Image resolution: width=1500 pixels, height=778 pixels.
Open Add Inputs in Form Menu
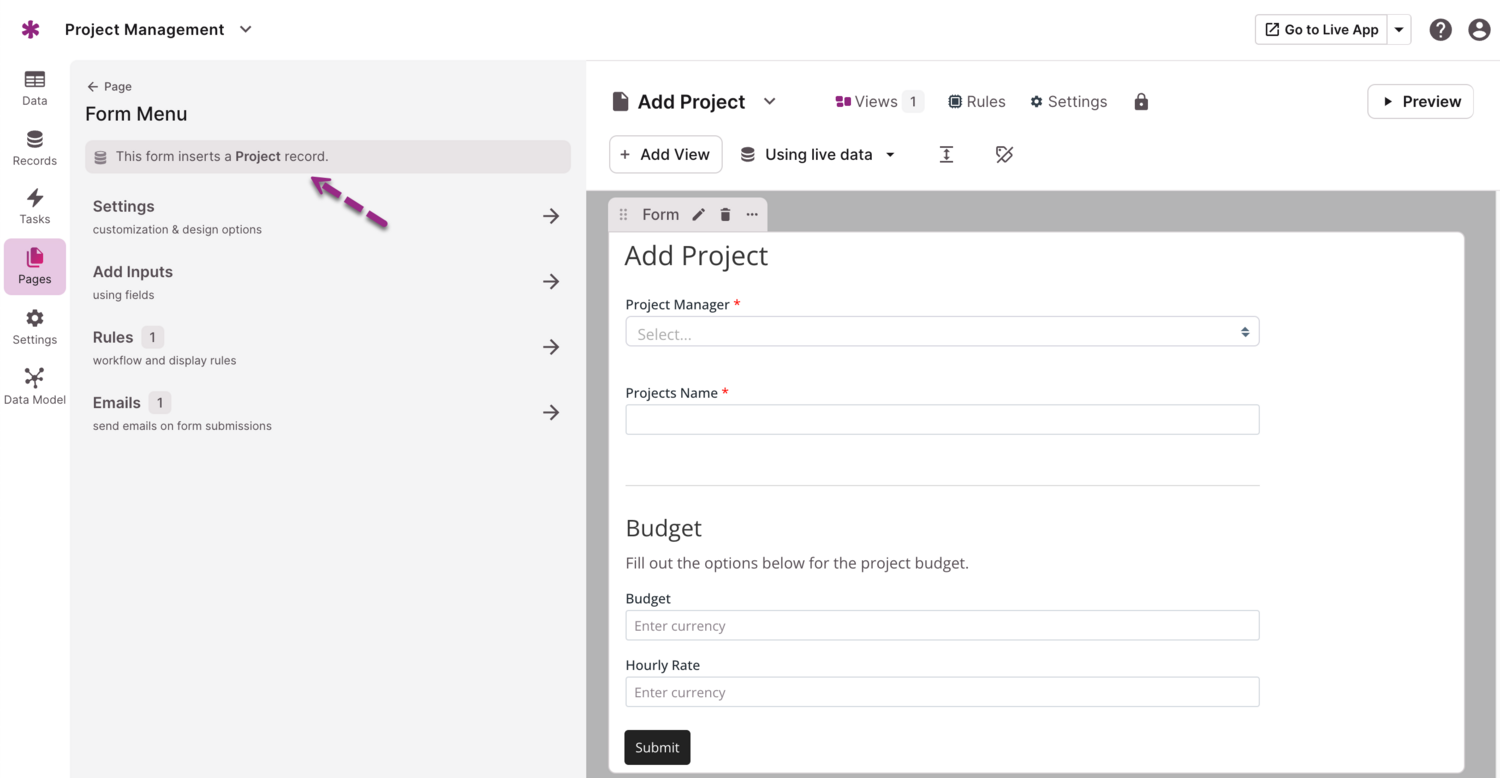(326, 282)
